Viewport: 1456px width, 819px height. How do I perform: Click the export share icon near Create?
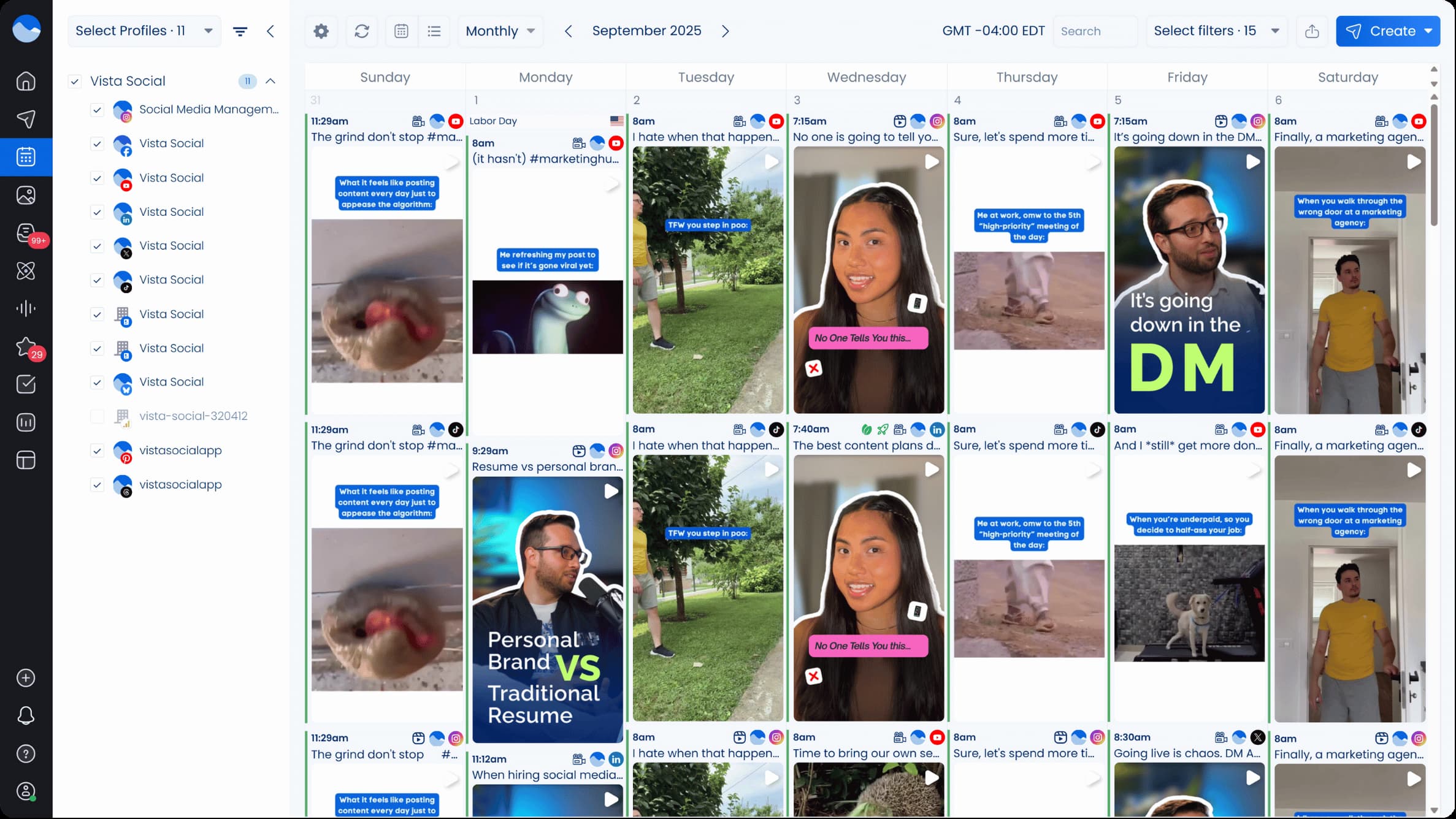[x=1312, y=31]
